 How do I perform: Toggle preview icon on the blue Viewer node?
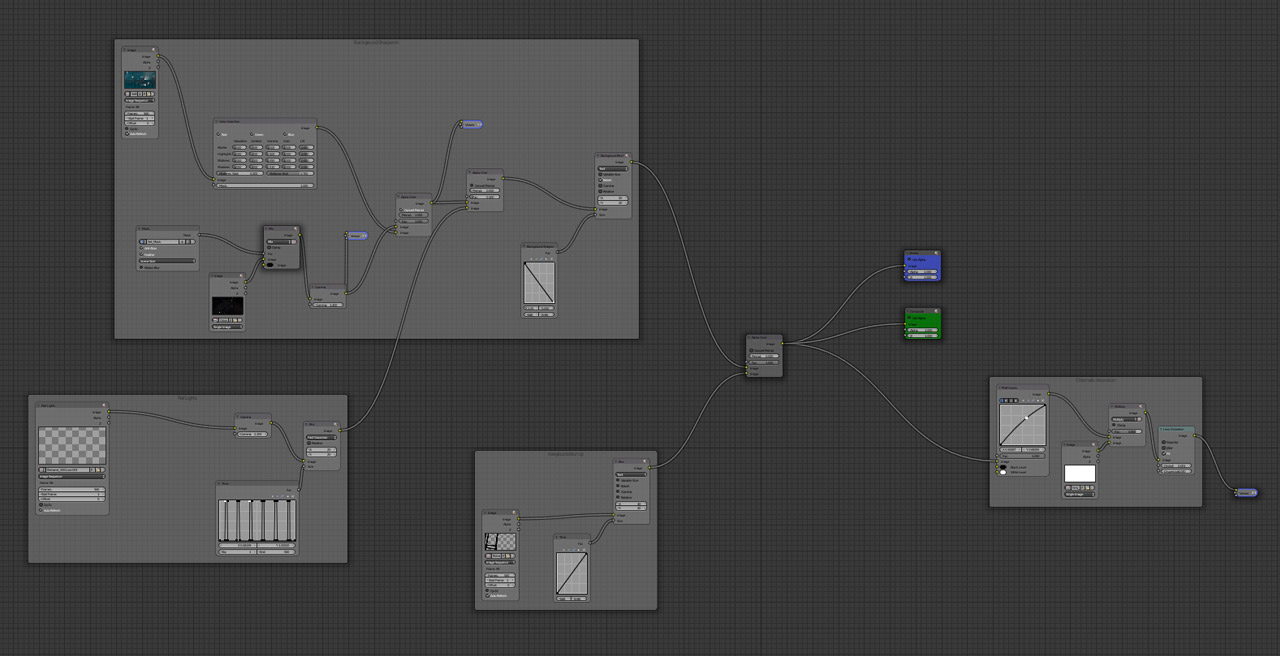tap(936, 253)
